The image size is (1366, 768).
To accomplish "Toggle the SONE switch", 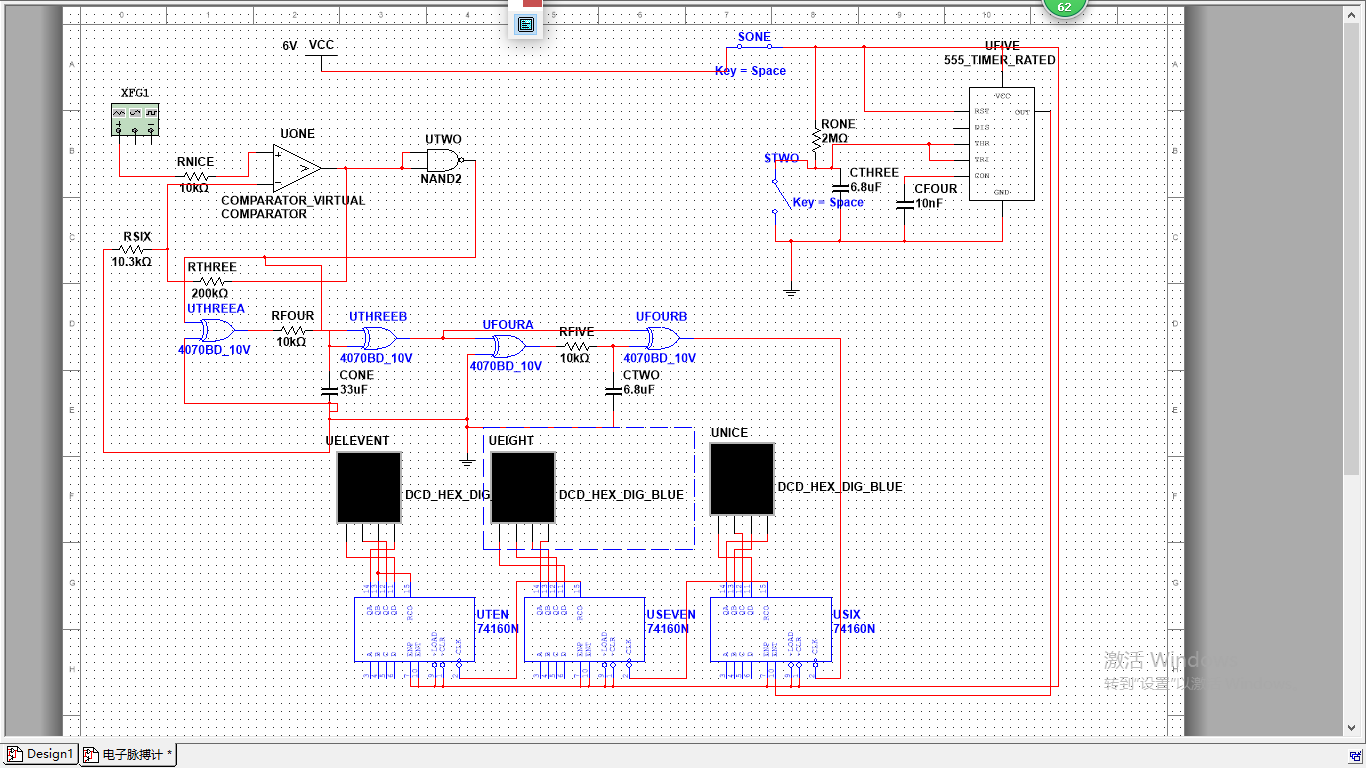I will point(753,47).
